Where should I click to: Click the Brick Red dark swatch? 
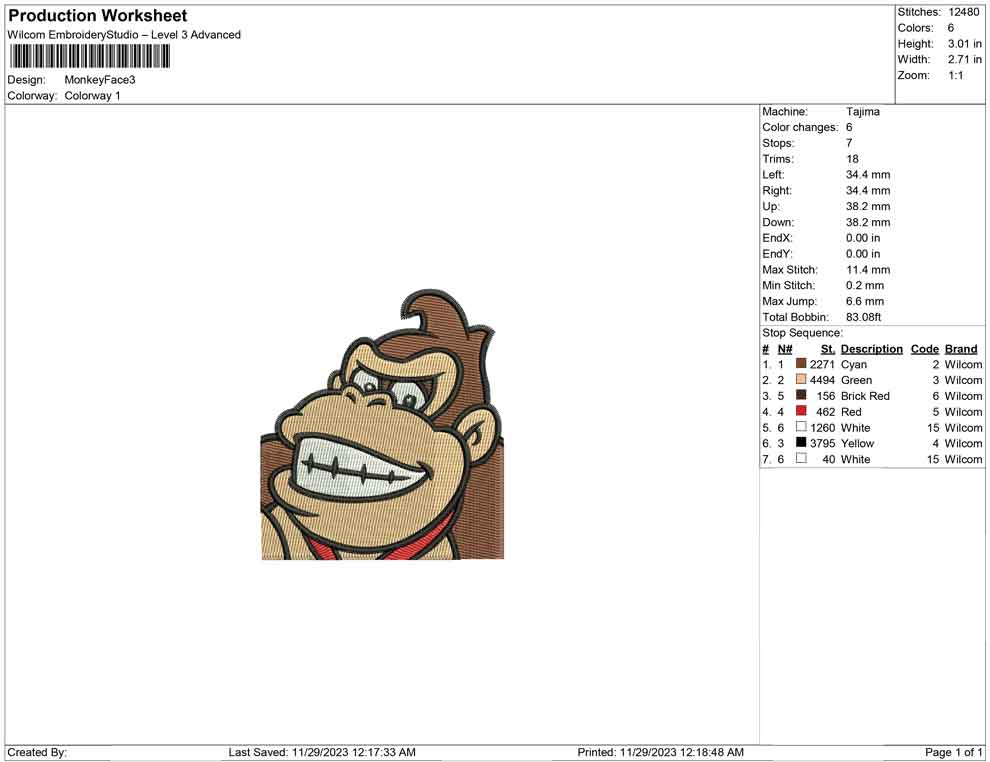click(x=801, y=395)
